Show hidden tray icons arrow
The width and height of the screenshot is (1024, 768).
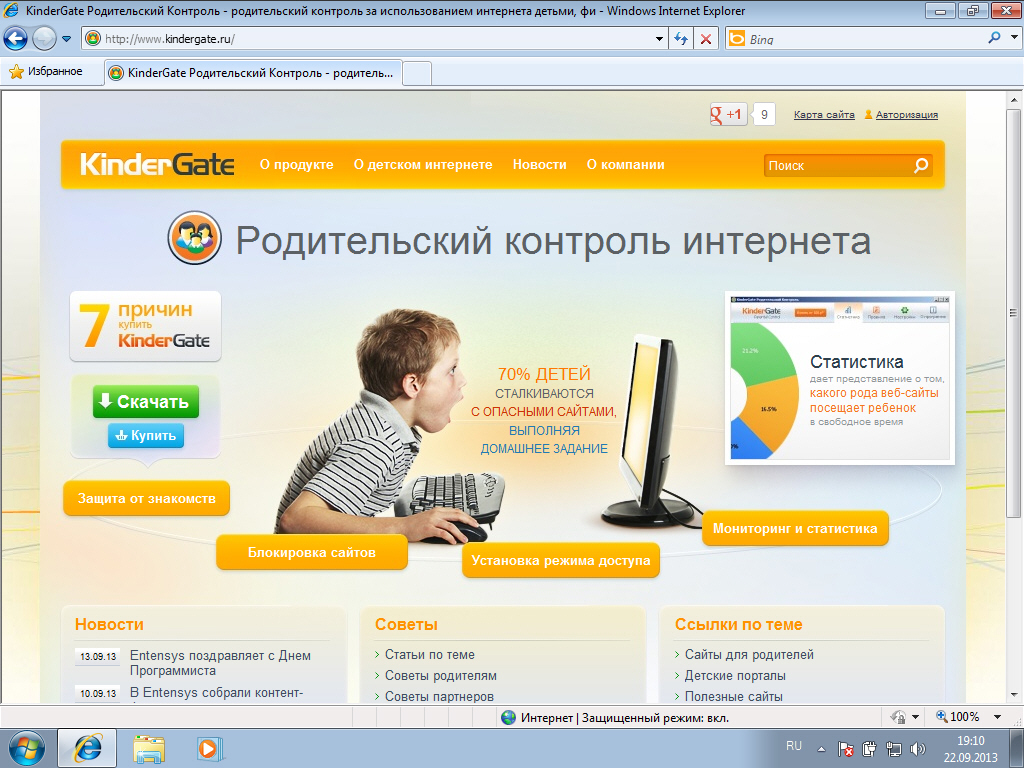tap(822, 750)
